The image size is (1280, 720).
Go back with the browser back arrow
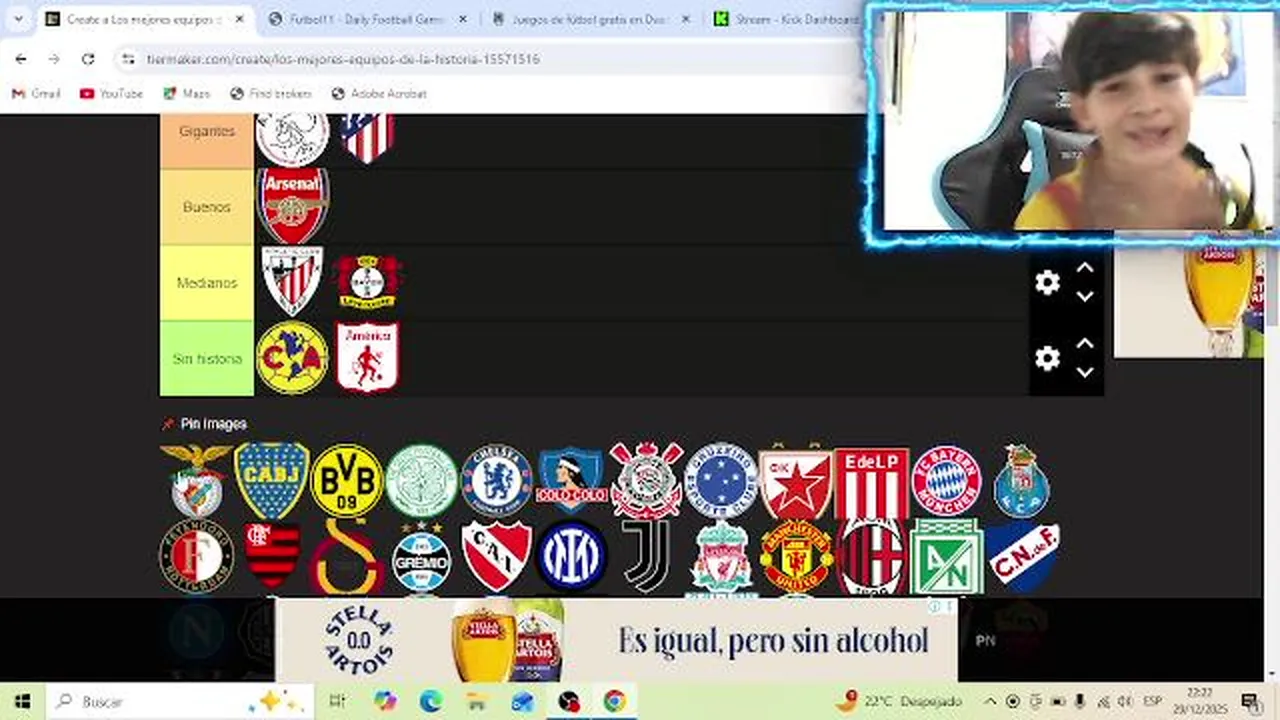(x=21, y=59)
